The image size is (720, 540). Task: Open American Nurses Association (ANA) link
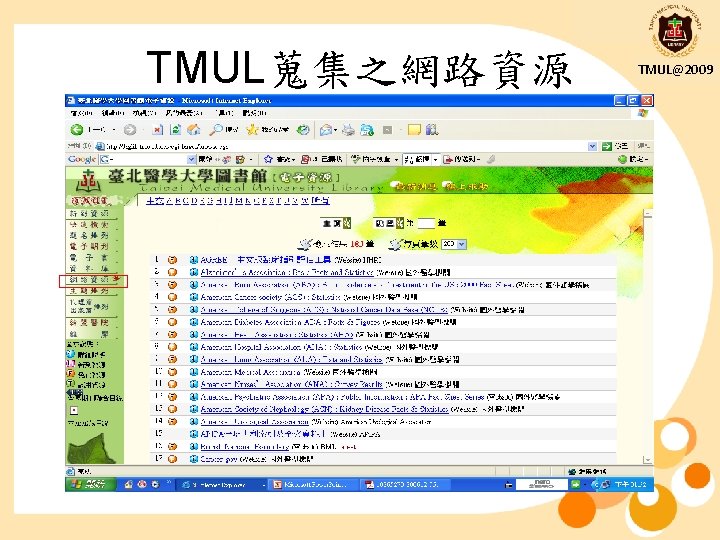coord(291,384)
